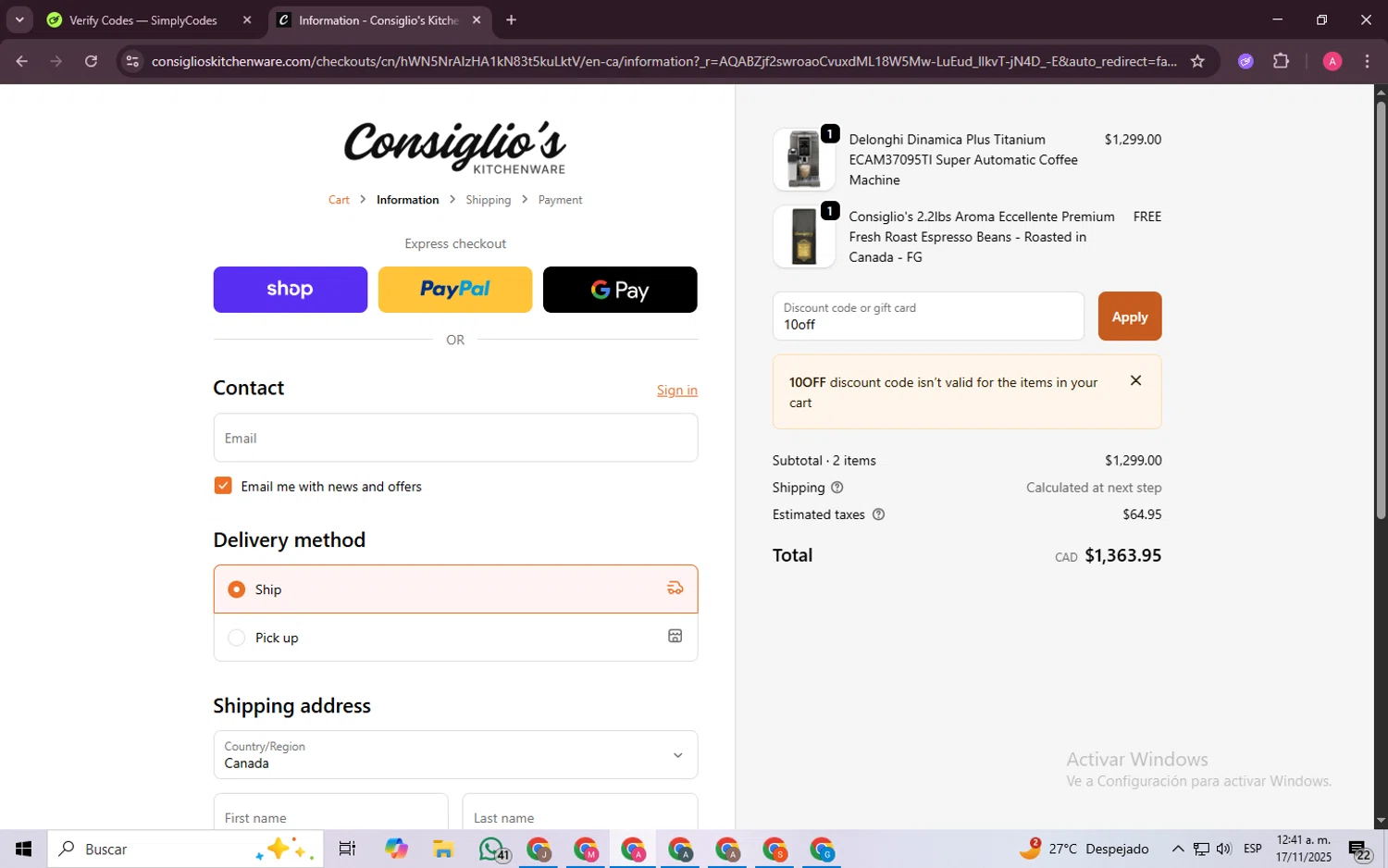The width and height of the screenshot is (1388, 868).
Task: Click the espresso beans product thumbnail
Action: [x=804, y=237]
